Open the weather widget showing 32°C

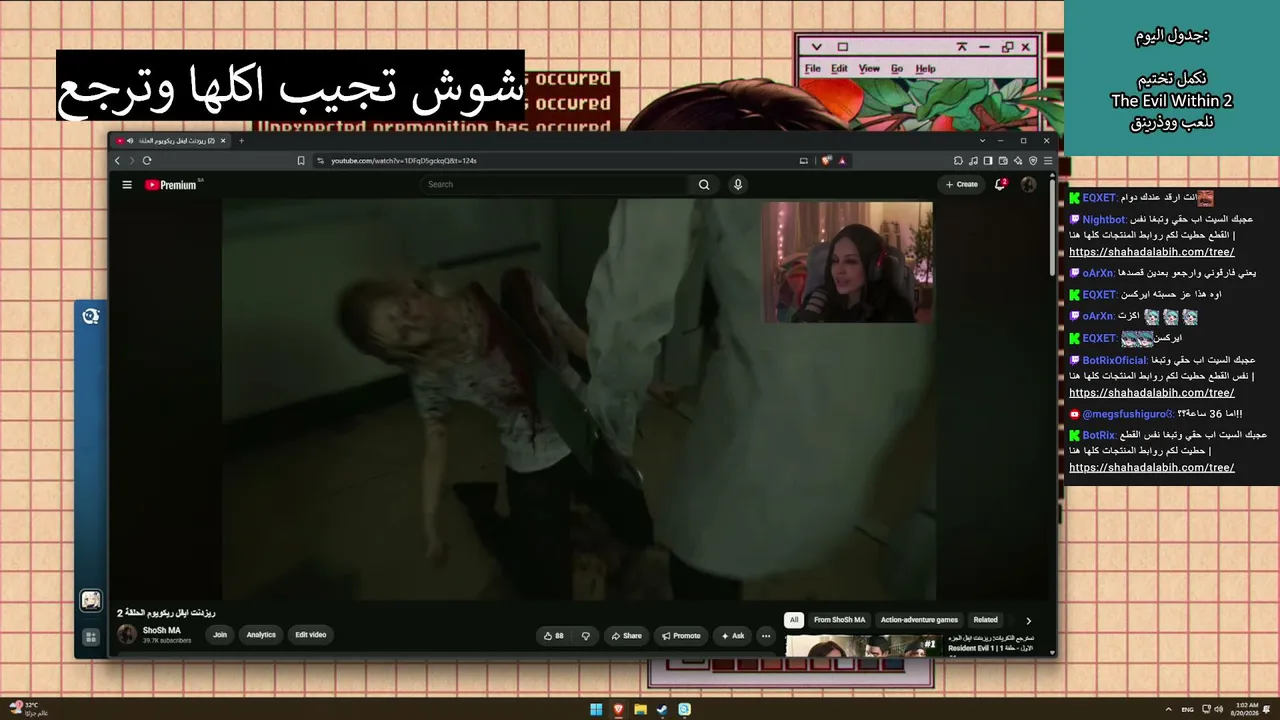pyautogui.click(x=27, y=709)
